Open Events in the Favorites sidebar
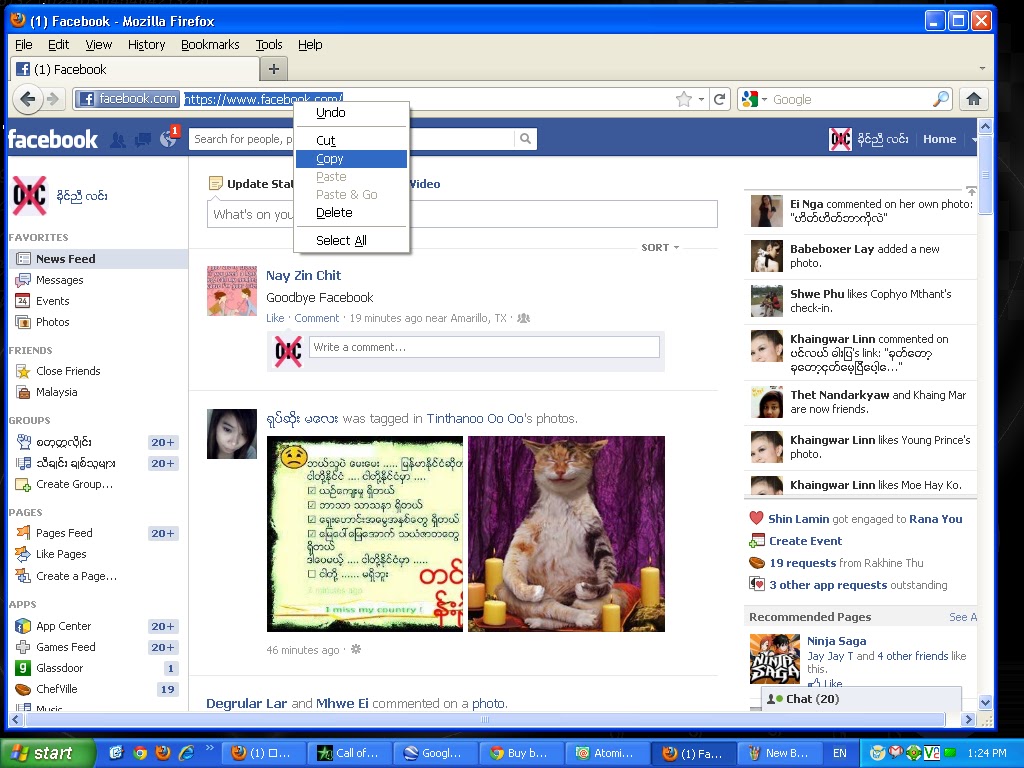Viewport: 1024px width, 768px height. pyautogui.click(x=52, y=301)
